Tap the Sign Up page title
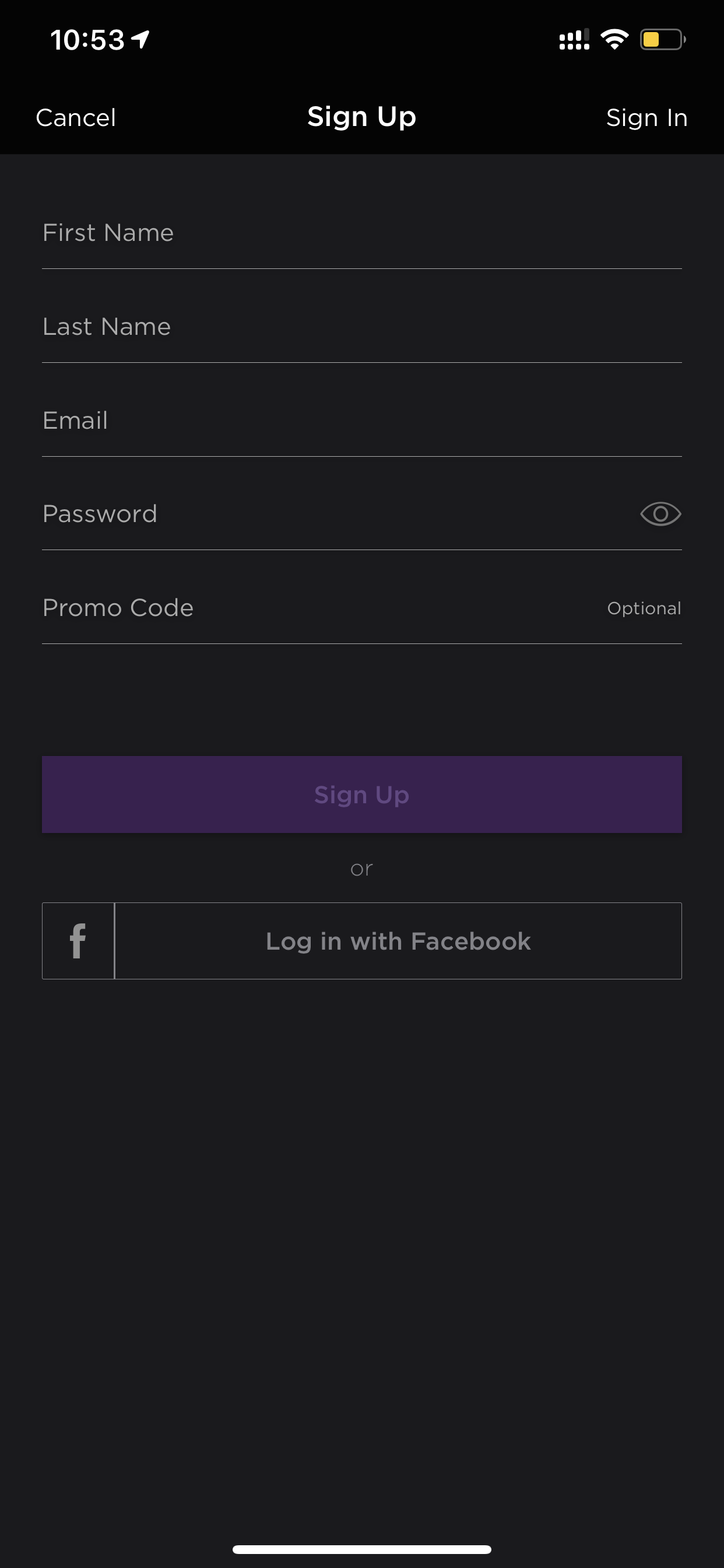Image resolution: width=724 pixels, height=1568 pixels. click(x=362, y=116)
